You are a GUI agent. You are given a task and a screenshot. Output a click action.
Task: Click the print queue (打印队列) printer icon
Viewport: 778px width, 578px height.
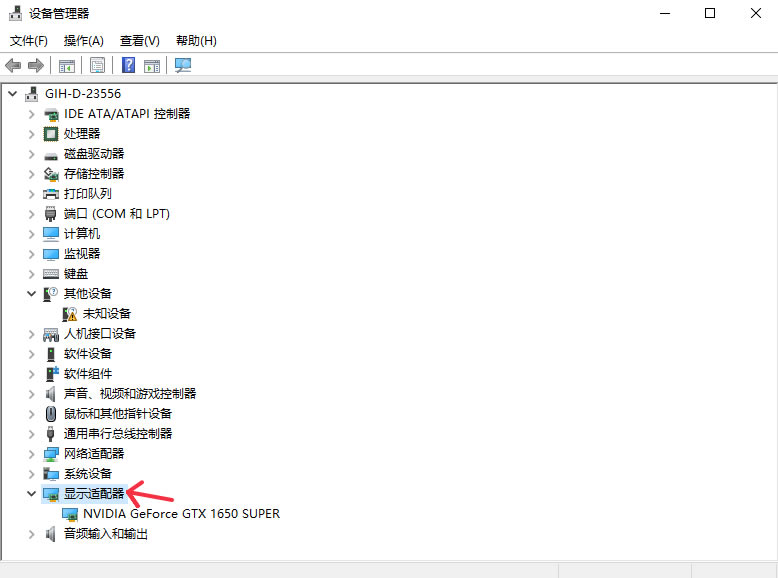(x=51, y=194)
